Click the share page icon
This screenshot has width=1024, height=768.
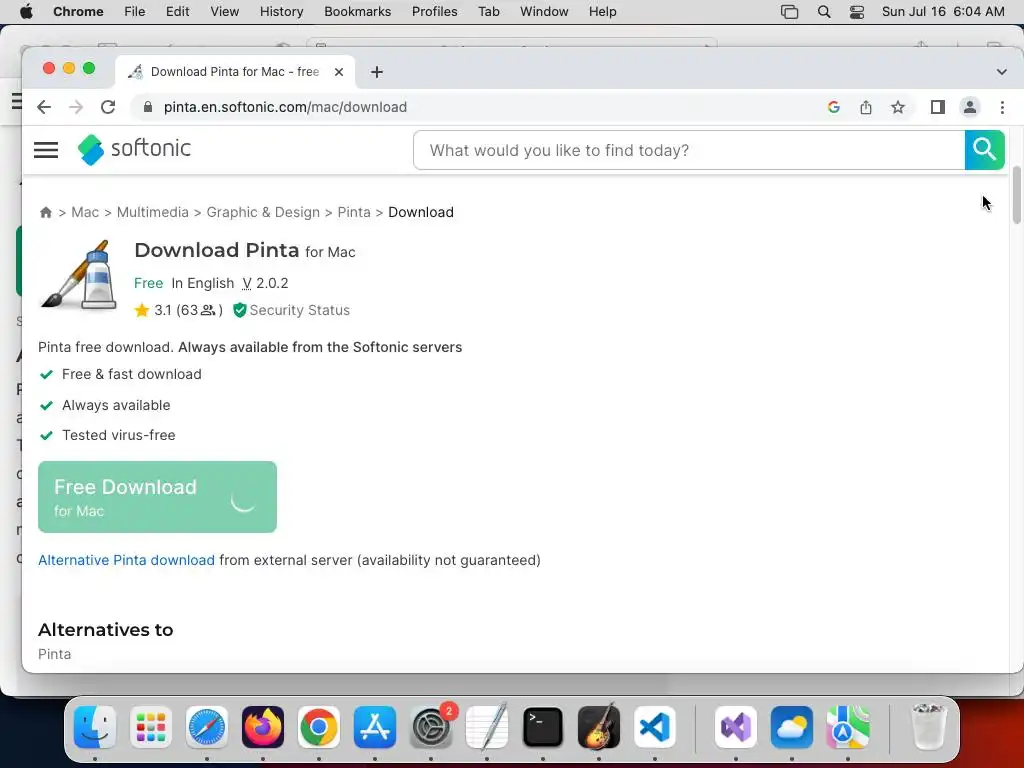point(866,107)
